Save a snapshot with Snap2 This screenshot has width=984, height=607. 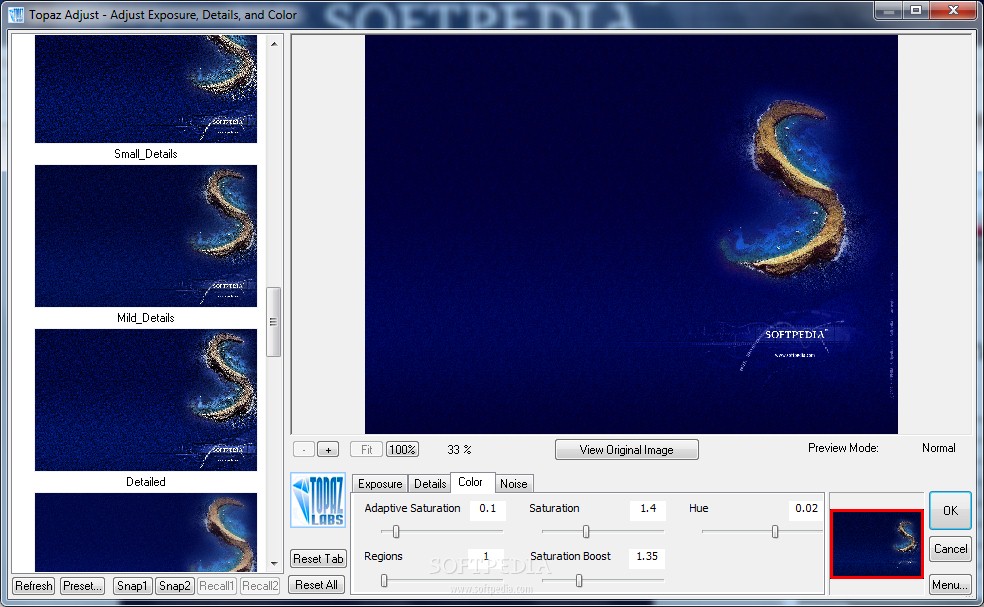tap(174, 586)
